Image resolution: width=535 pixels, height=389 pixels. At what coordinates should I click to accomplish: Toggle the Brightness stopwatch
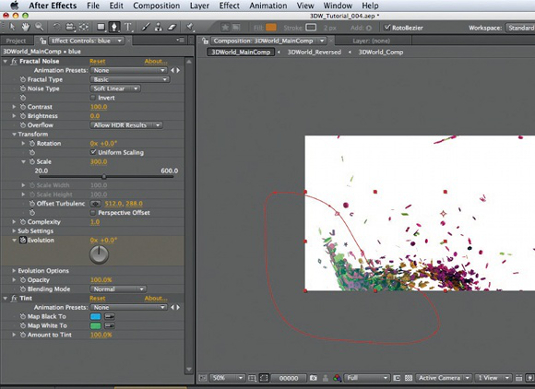[23, 116]
